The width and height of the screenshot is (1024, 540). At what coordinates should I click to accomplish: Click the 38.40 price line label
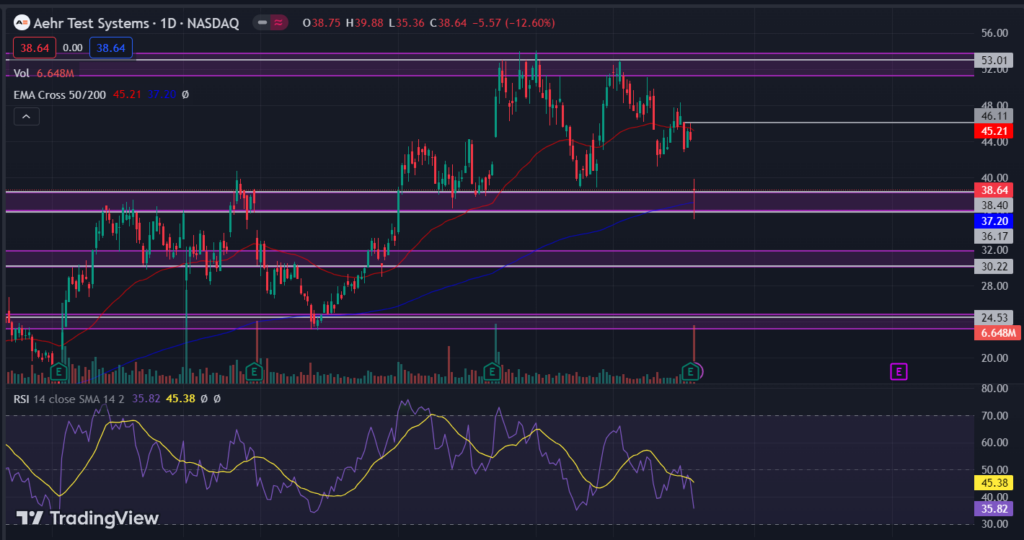993,205
